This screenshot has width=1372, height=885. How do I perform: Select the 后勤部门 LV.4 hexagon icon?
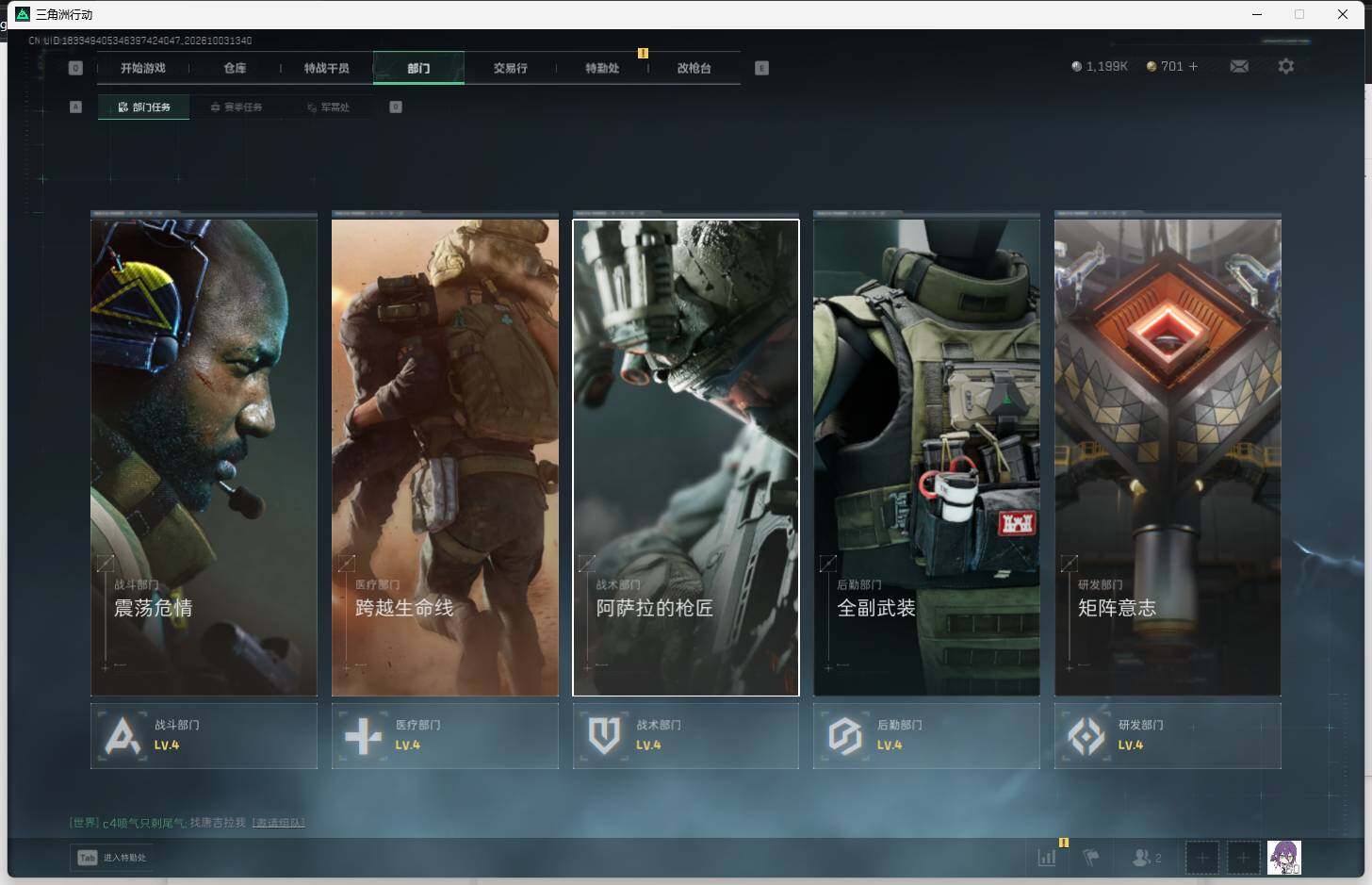coord(845,735)
